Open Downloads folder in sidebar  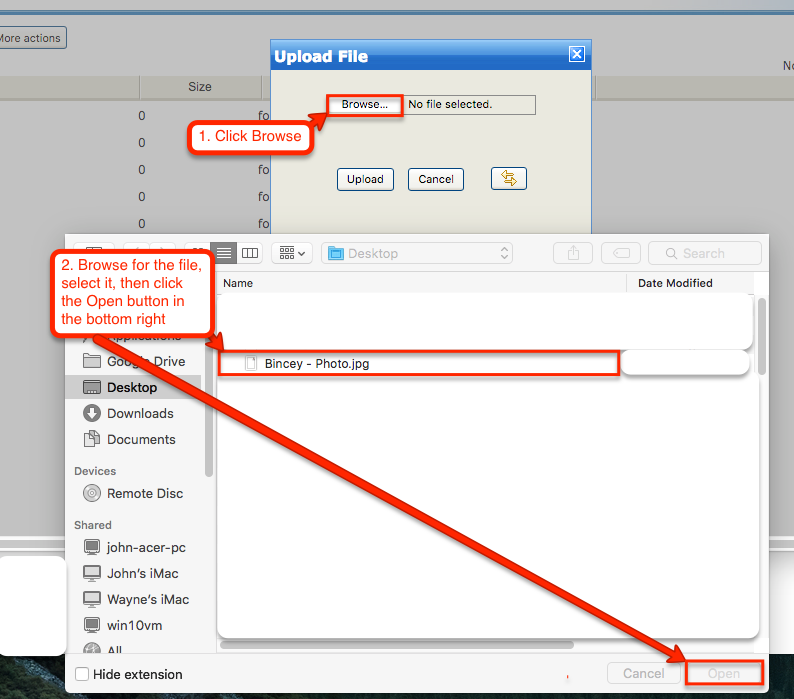[140, 413]
